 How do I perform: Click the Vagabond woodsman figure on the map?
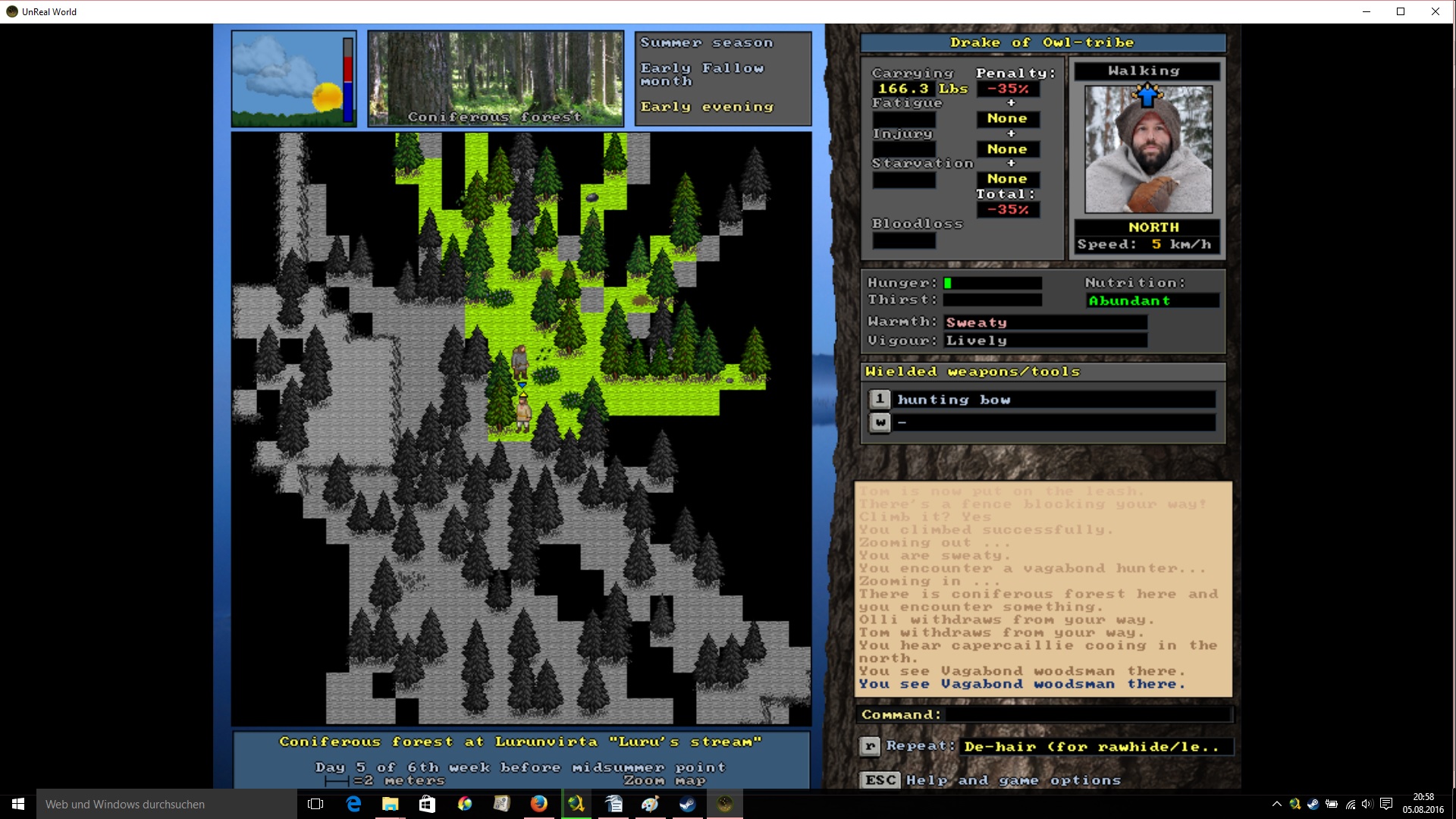tap(519, 362)
